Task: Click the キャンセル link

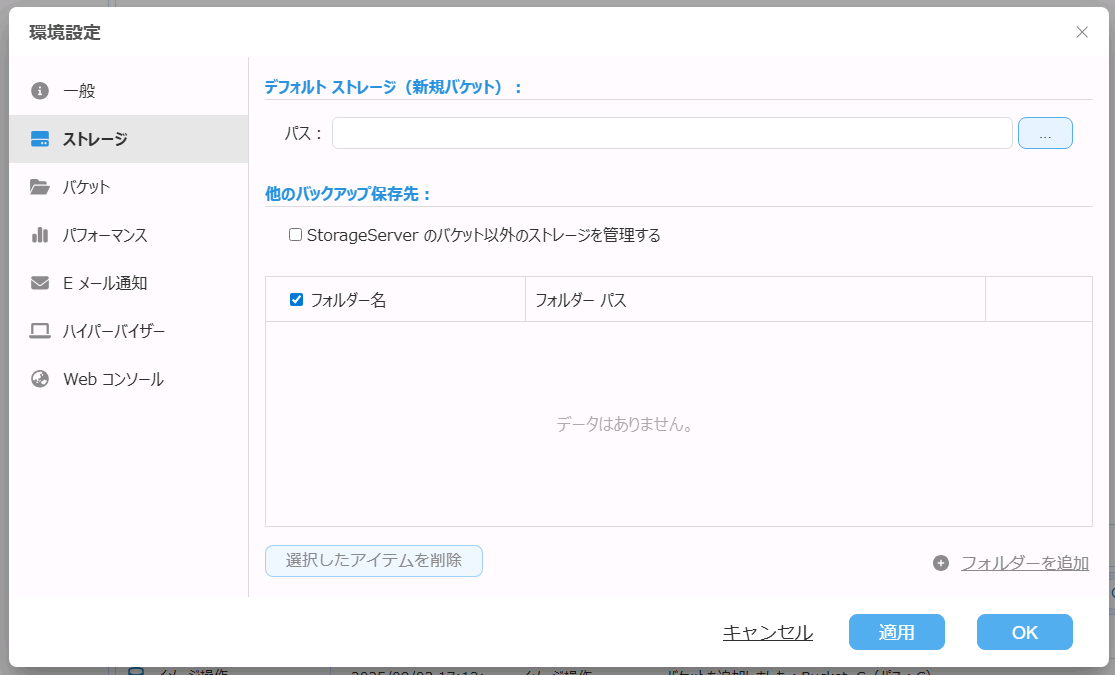Action: pos(767,632)
